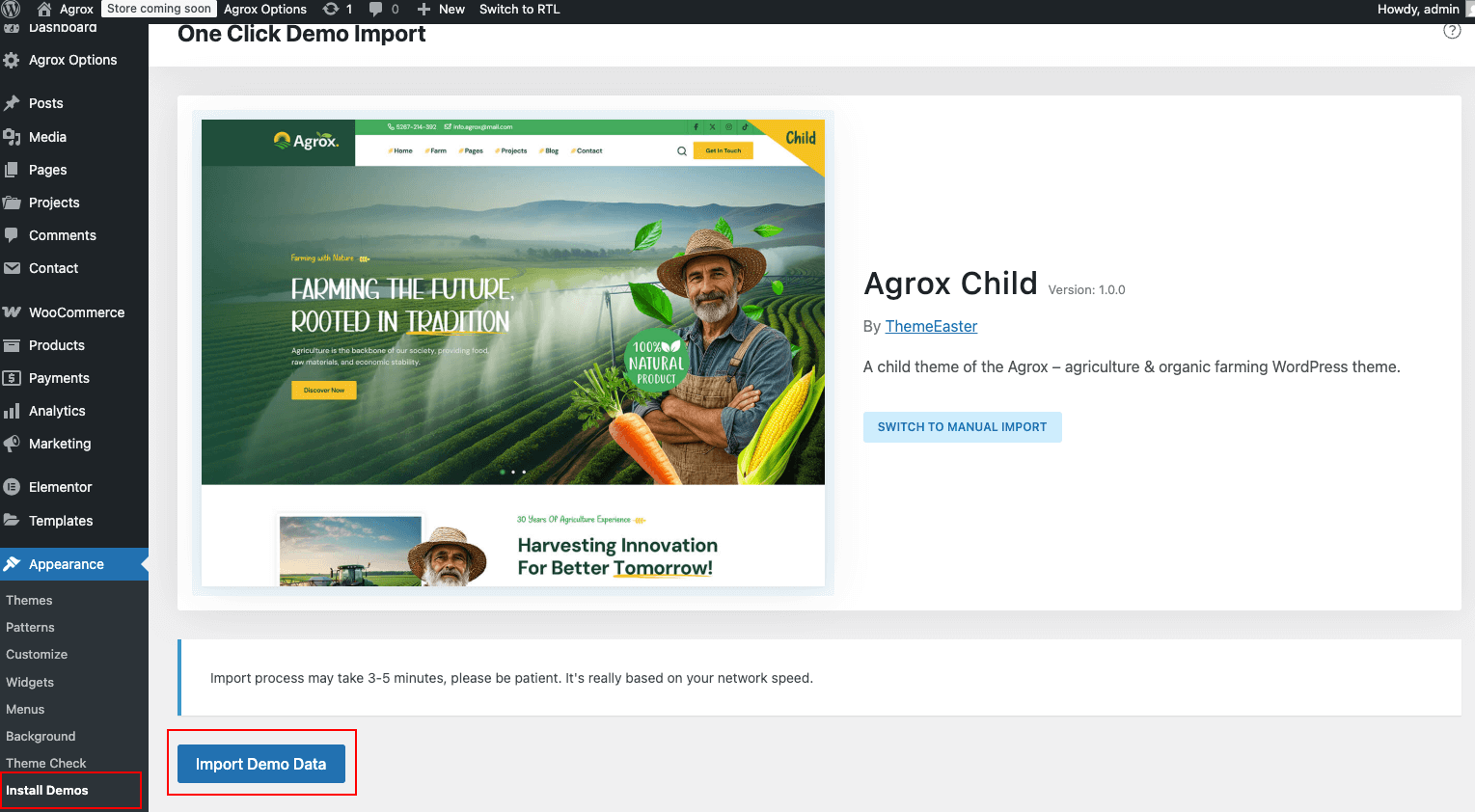This screenshot has height=812, width=1475.
Task: Click the Projects folder icon in sidebar
Action: click(12, 203)
